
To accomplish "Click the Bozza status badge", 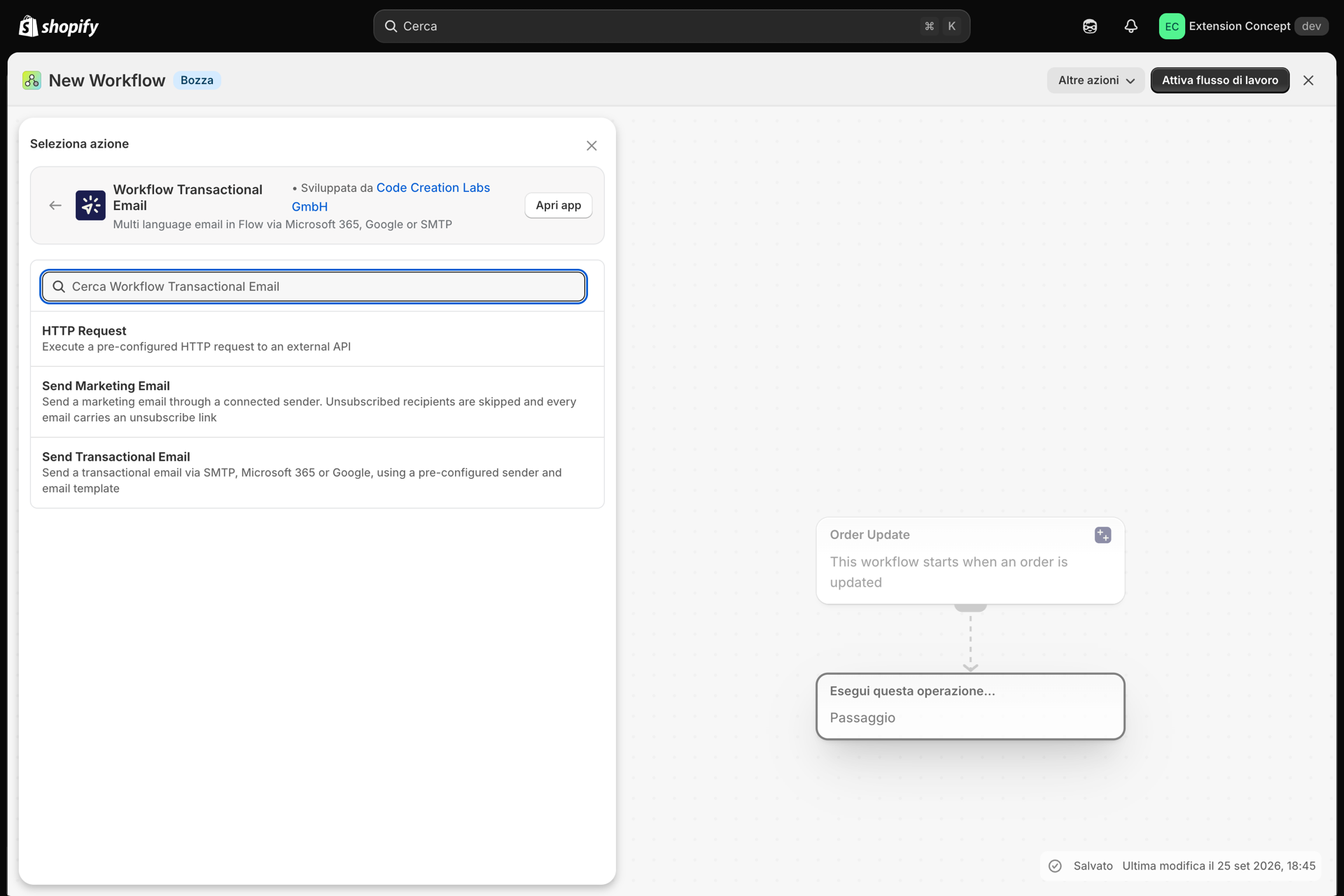I will (197, 80).
